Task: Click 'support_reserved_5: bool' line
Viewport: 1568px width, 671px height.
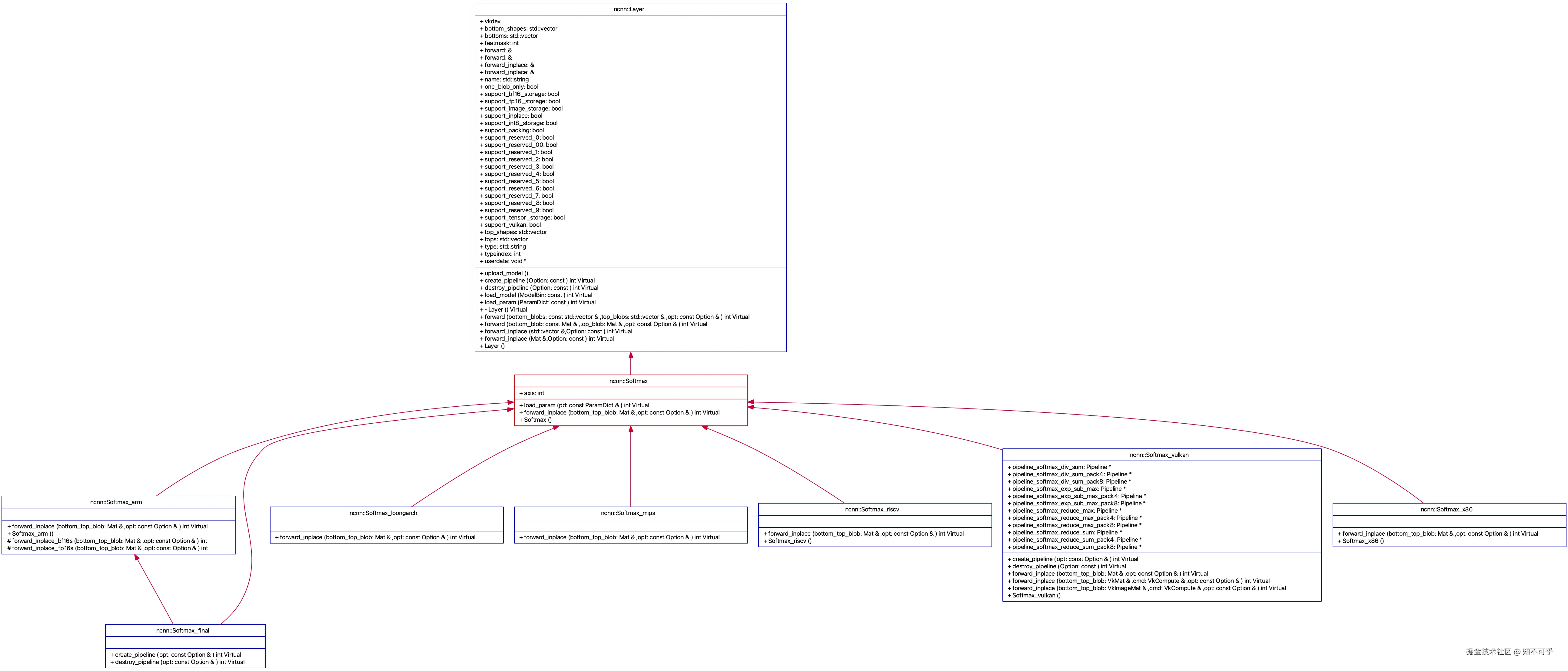Action: click(517, 181)
